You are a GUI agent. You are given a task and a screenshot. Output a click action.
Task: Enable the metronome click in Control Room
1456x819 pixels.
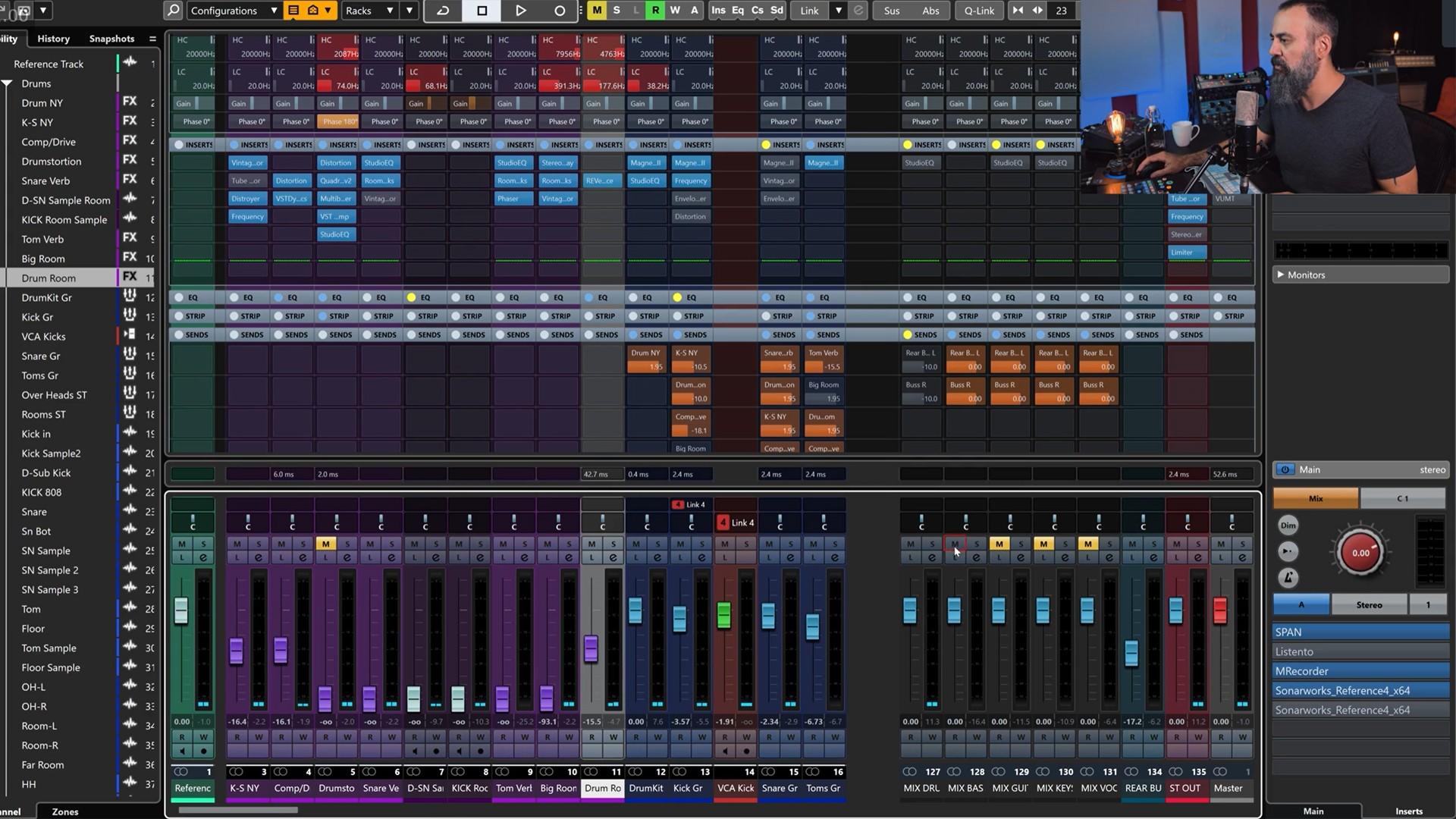[1288, 578]
